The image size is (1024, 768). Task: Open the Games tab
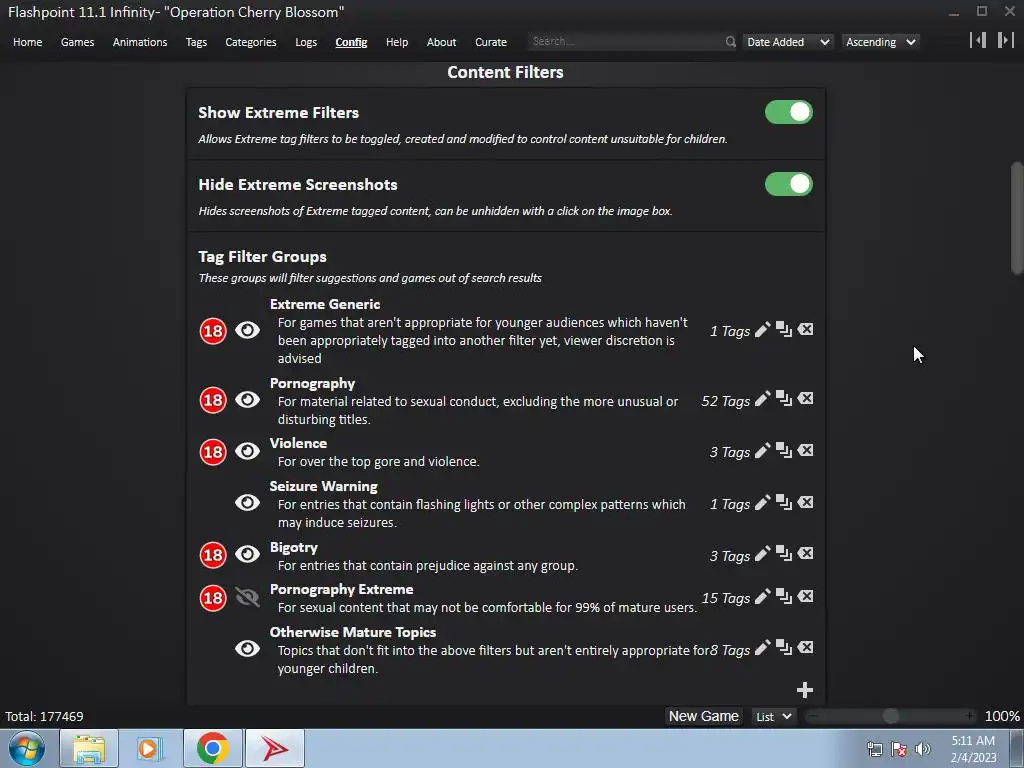point(78,42)
